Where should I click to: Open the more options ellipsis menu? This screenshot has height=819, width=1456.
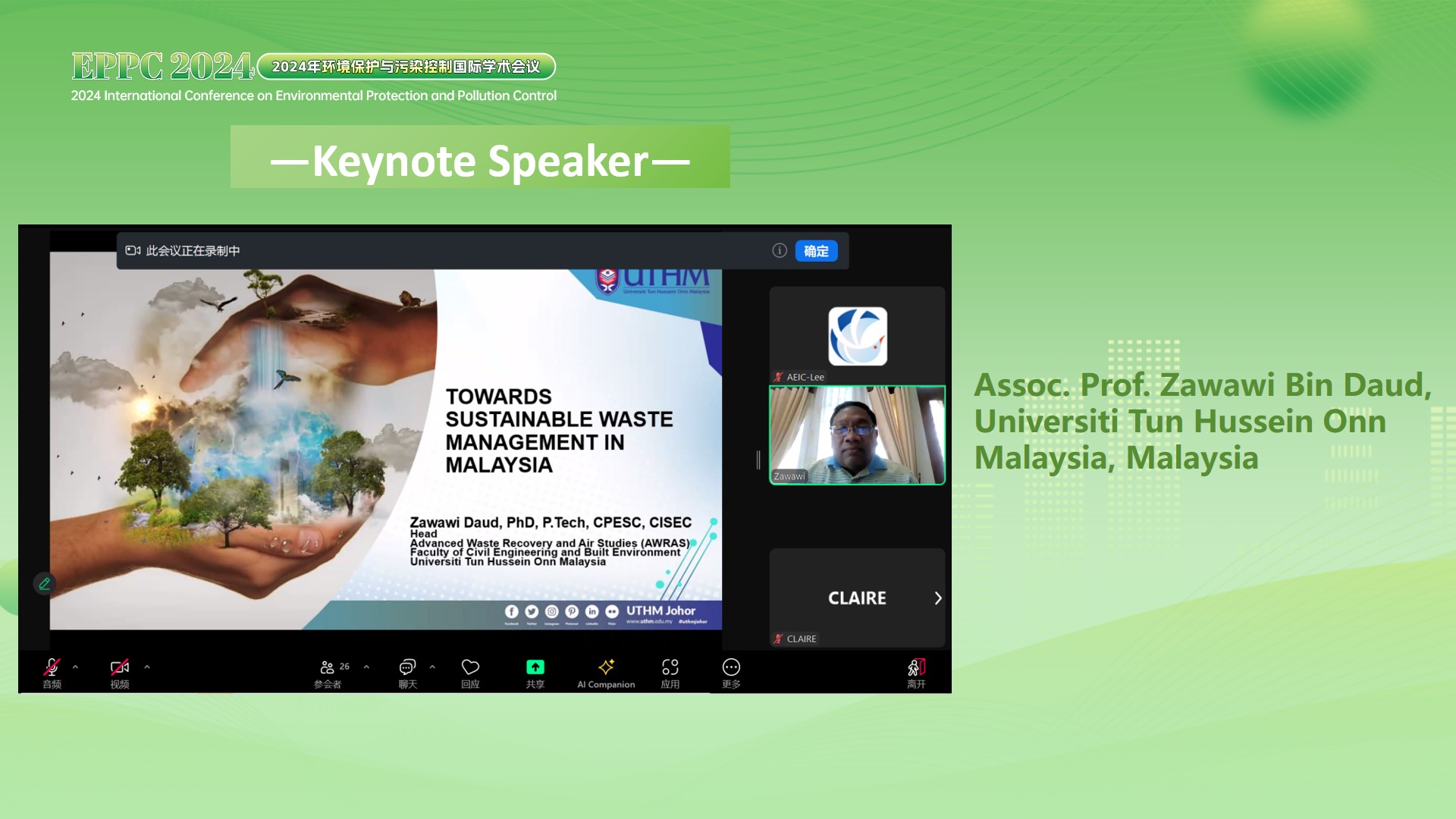[x=731, y=673]
